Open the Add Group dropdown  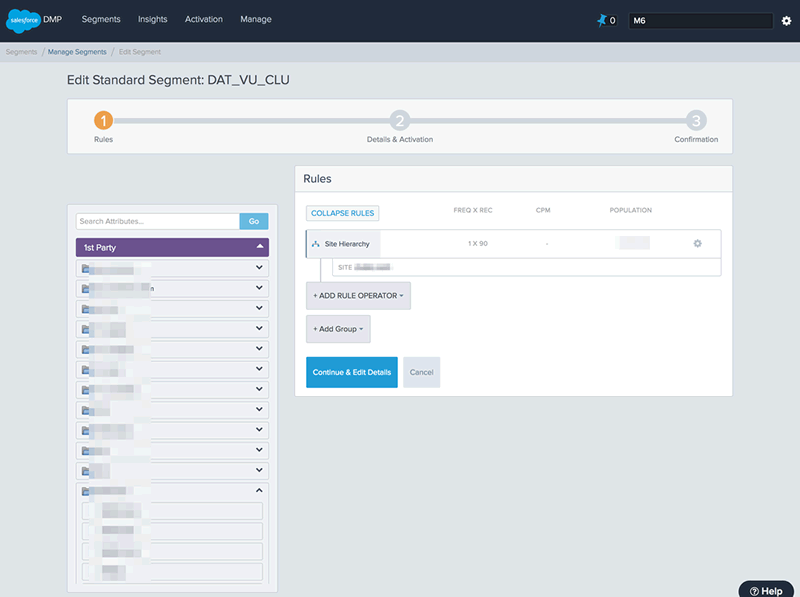(338, 328)
